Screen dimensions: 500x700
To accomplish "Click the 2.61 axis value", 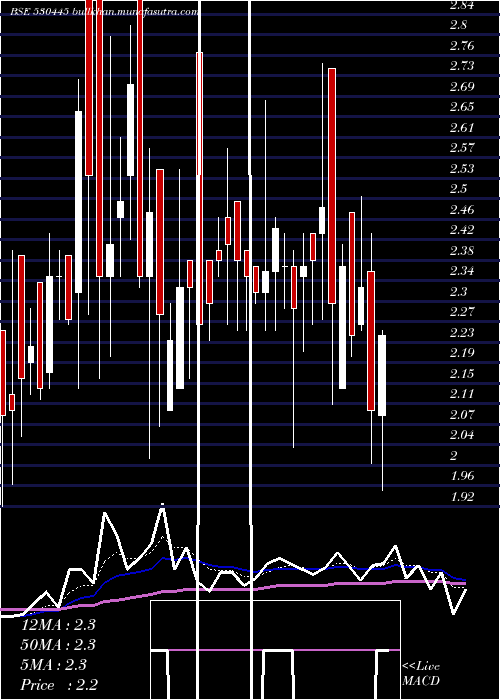I will point(462,128).
